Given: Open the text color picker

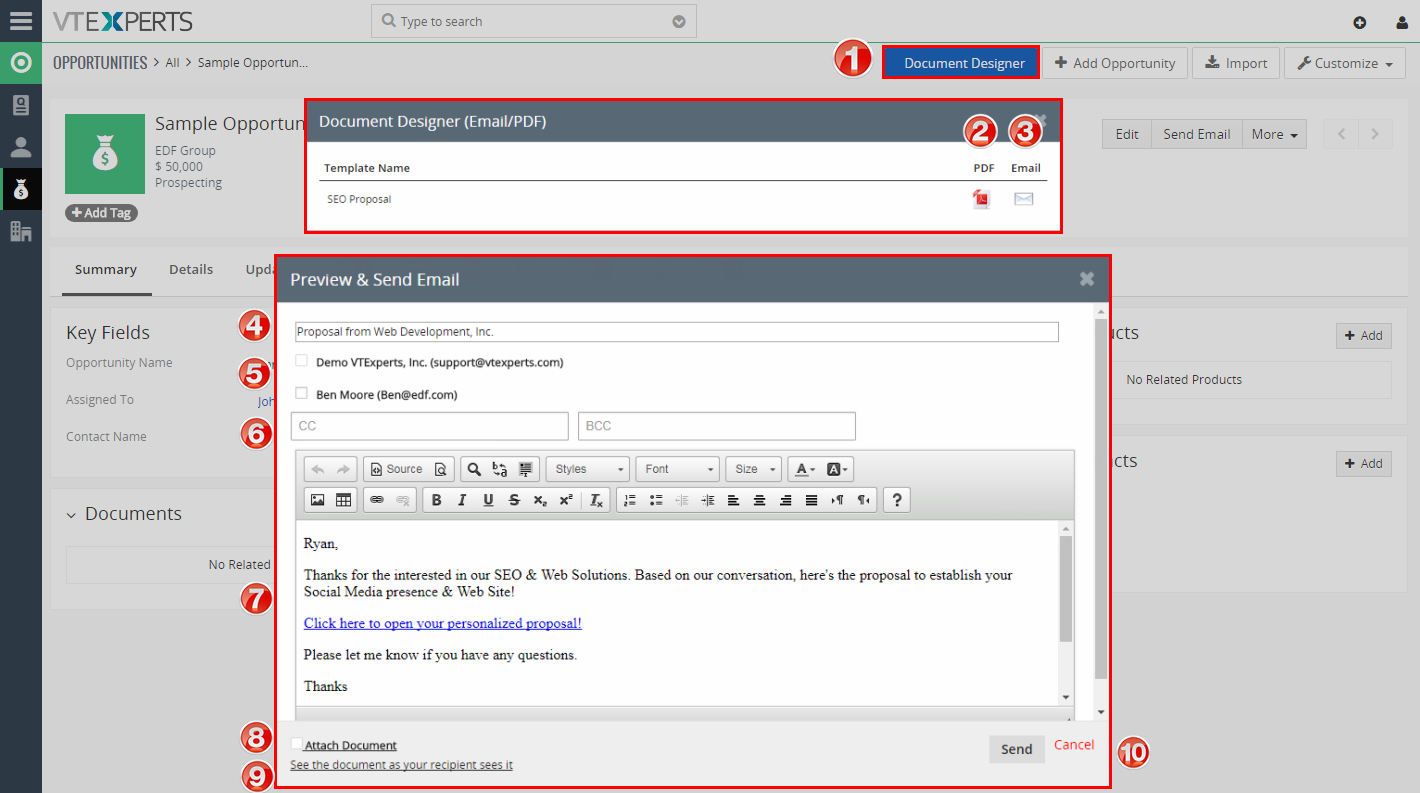Looking at the screenshot, I should click(x=805, y=469).
